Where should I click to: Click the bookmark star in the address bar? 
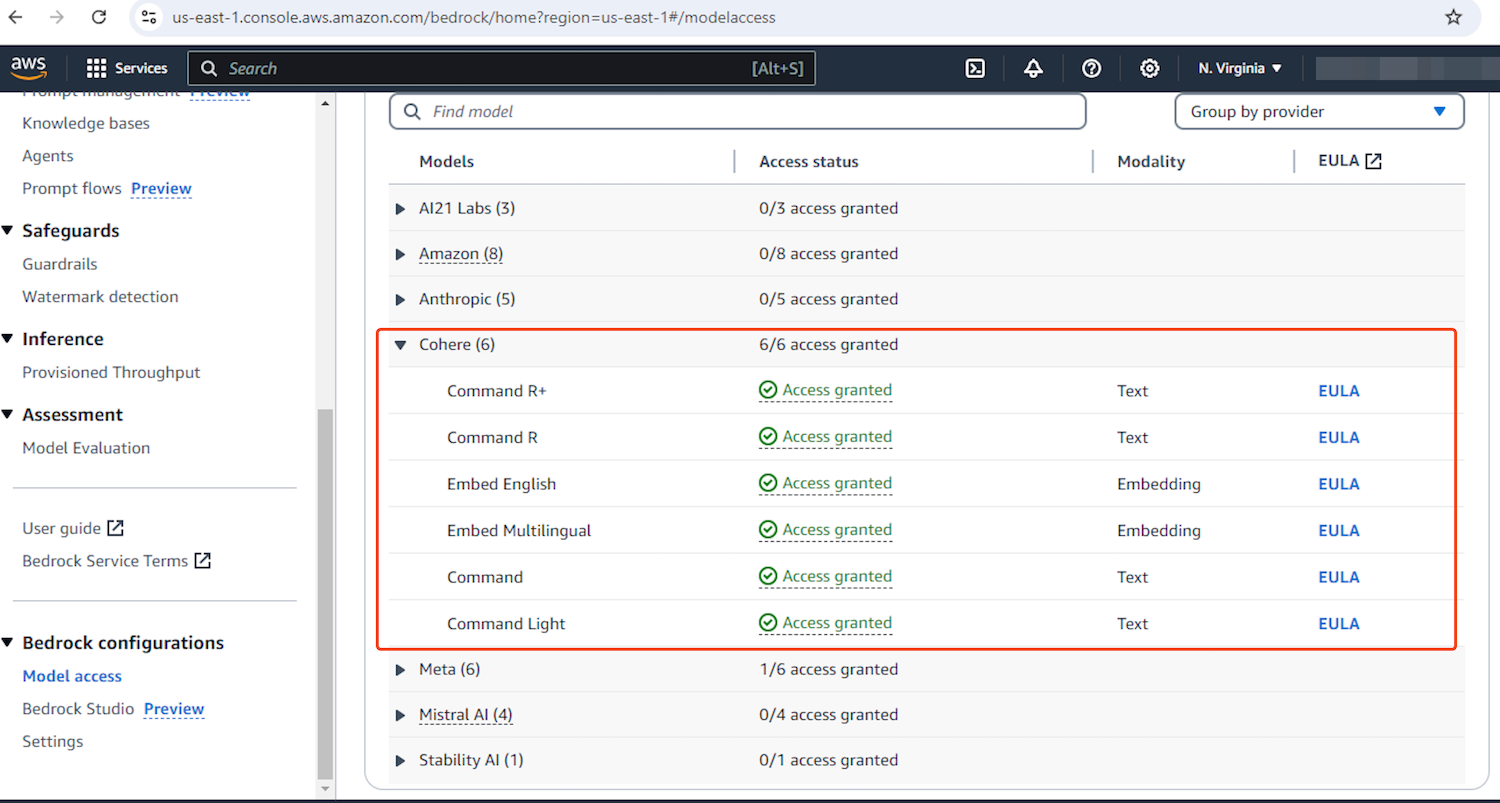[1454, 16]
